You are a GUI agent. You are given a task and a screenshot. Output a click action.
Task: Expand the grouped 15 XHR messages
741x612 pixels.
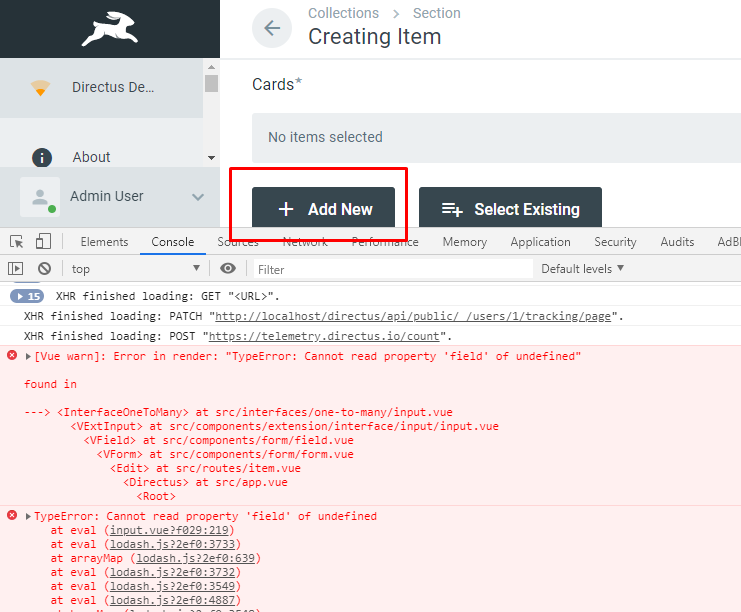(27, 296)
